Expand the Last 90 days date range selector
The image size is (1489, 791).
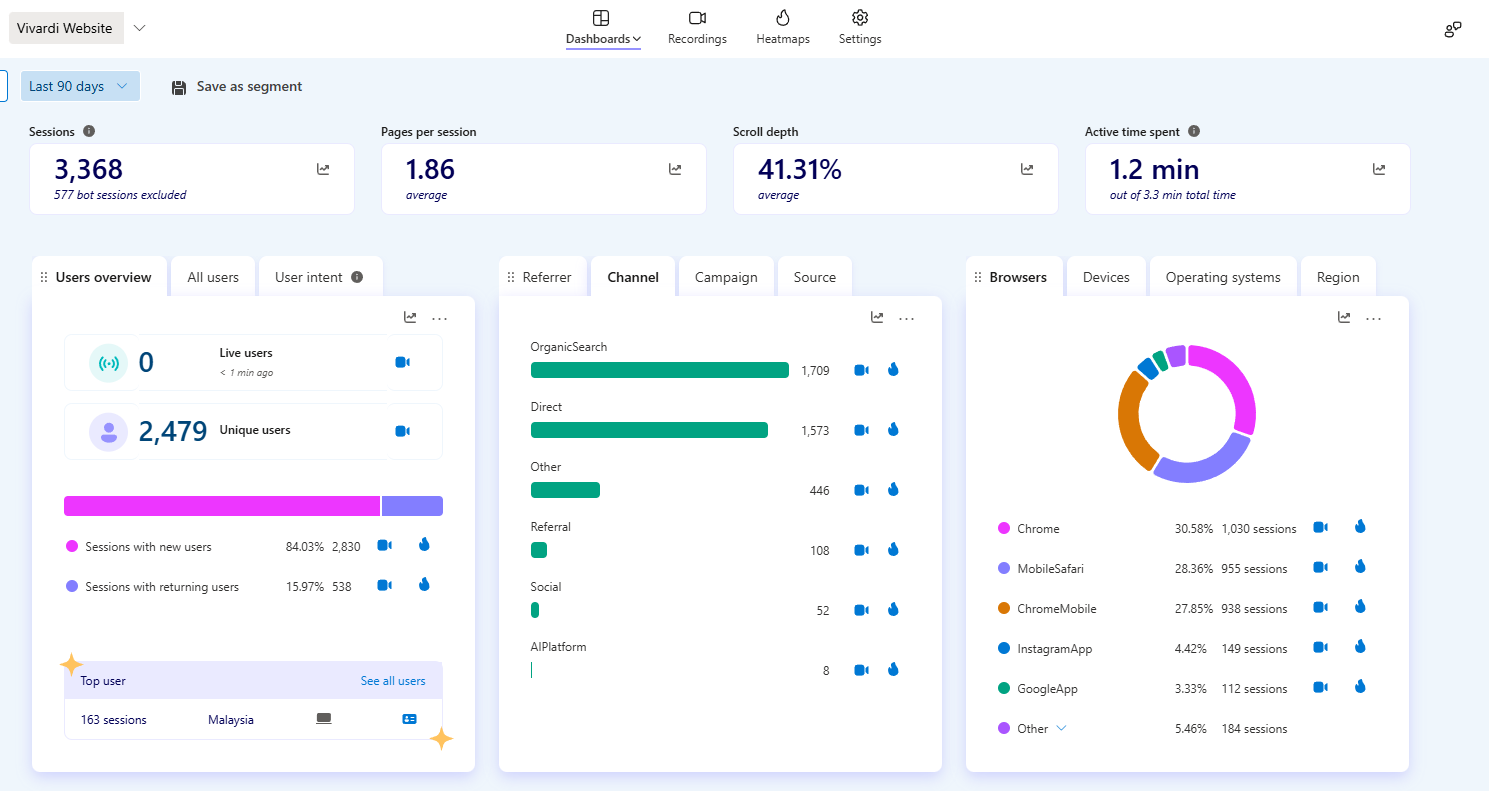click(x=79, y=86)
